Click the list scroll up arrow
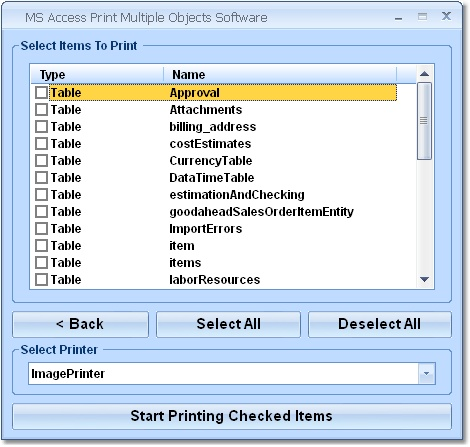Viewport: 470px width, 447px height. 424,74
